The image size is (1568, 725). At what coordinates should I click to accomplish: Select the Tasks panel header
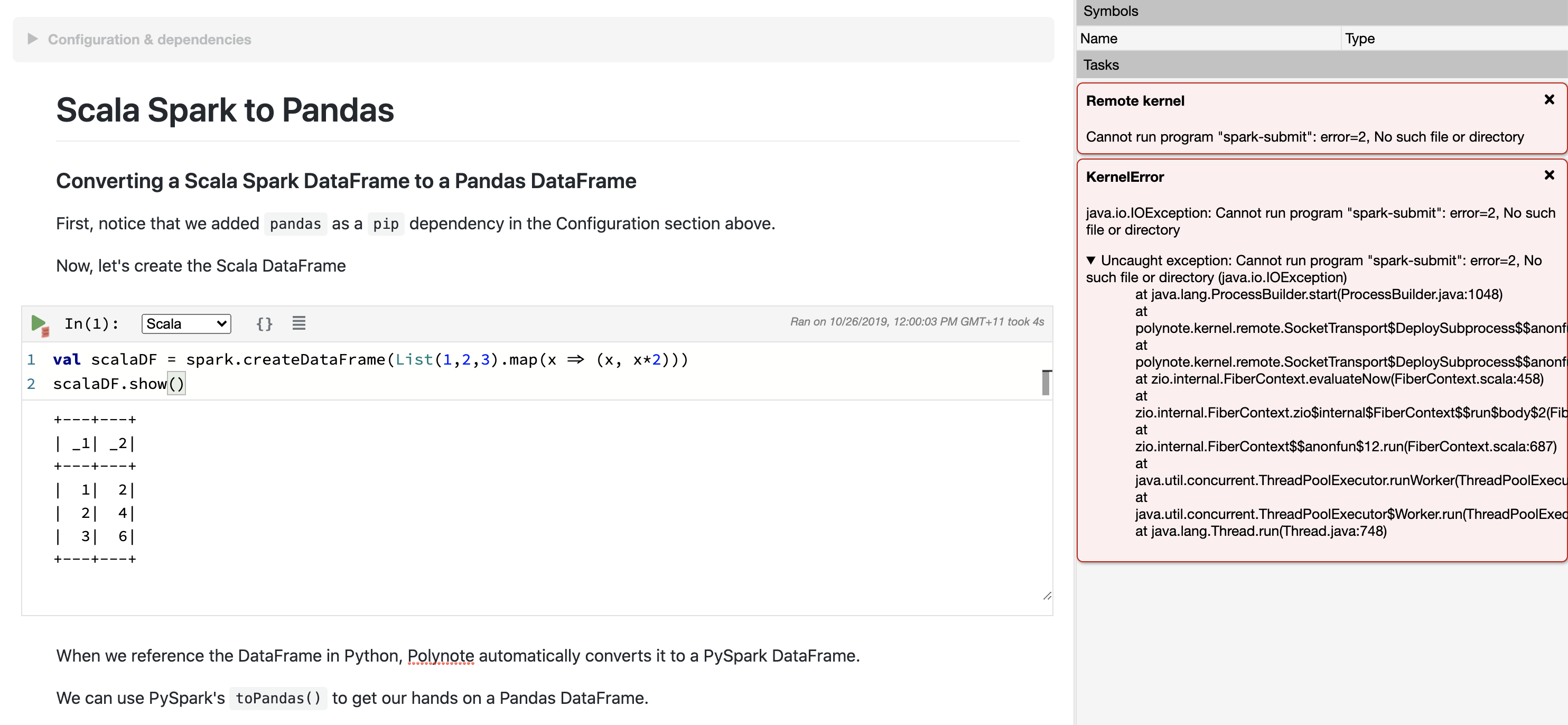point(1101,64)
